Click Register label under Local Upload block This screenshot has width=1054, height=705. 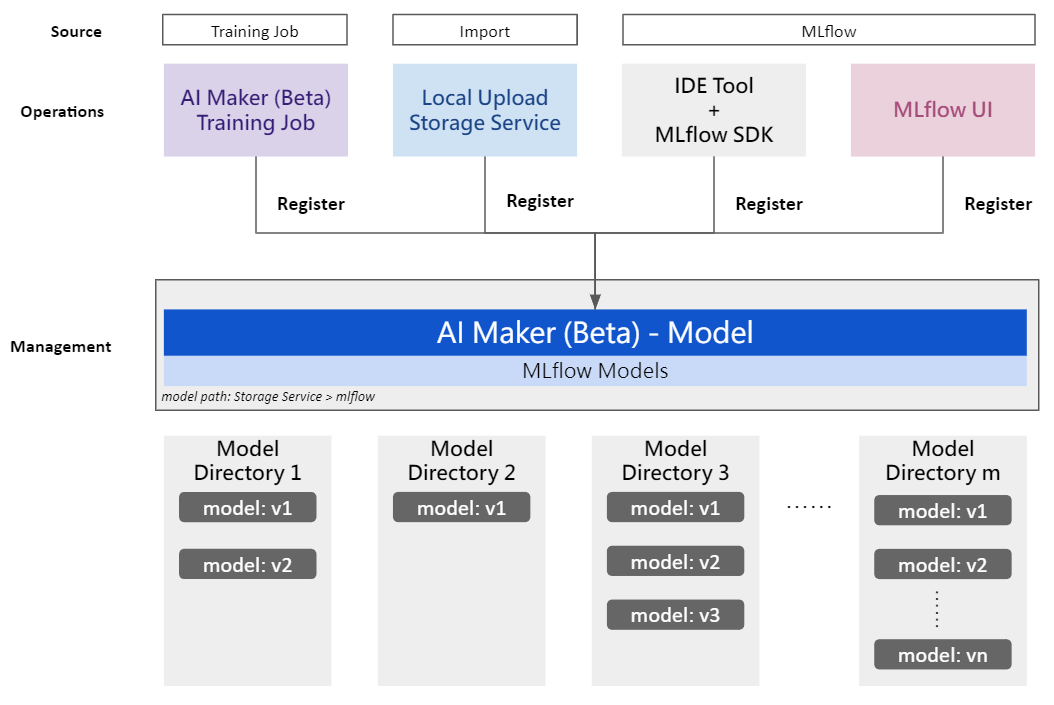coord(540,201)
